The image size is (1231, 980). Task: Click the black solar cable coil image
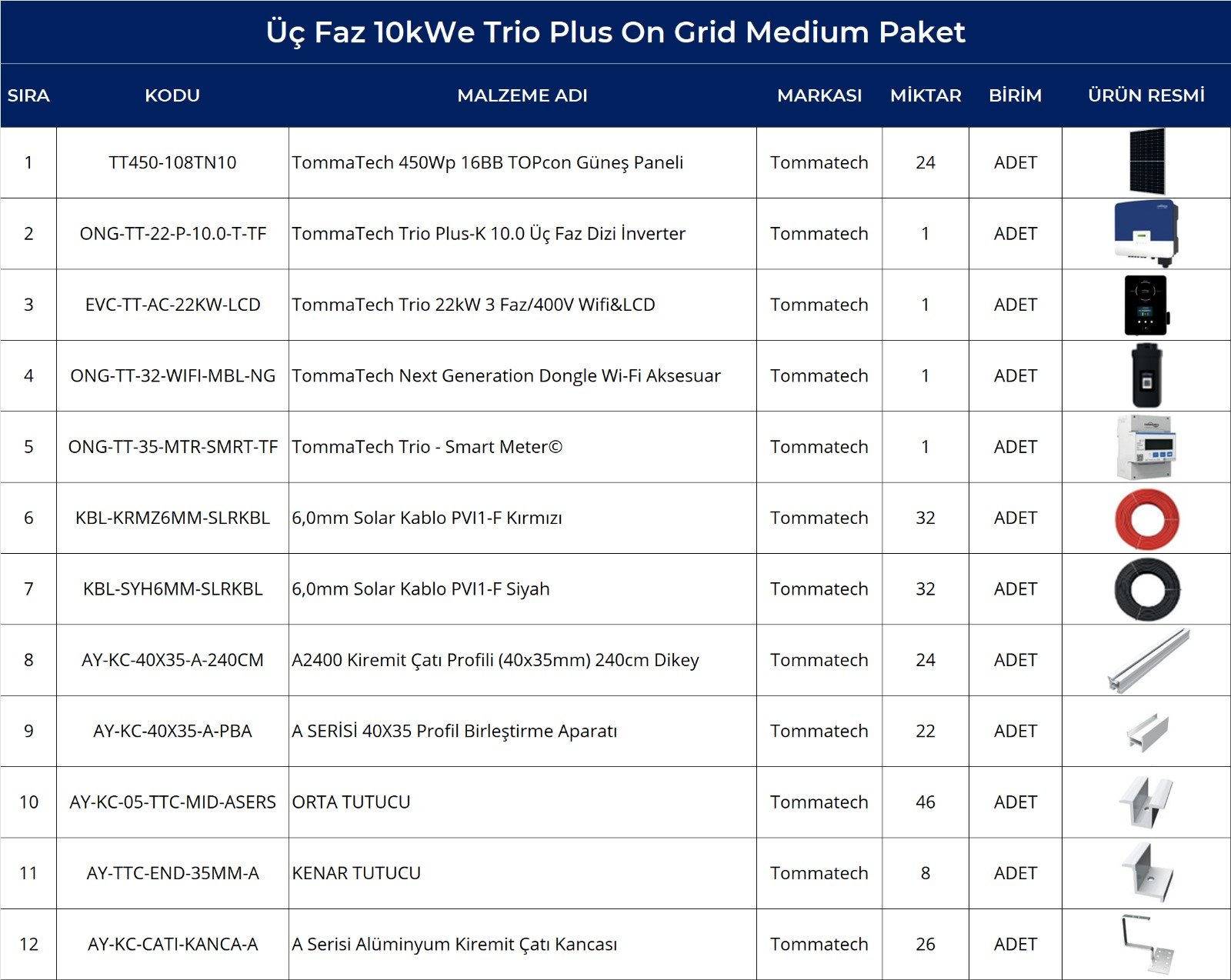1146,589
